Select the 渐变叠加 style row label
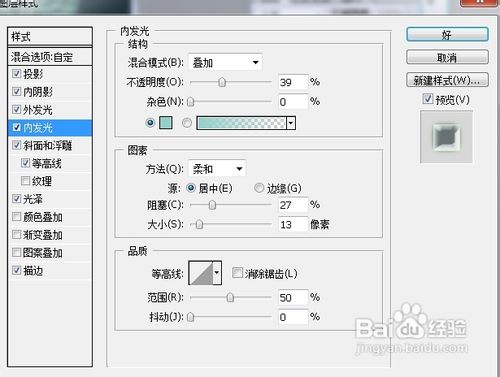This screenshot has height=377, width=500. [43, 235]
